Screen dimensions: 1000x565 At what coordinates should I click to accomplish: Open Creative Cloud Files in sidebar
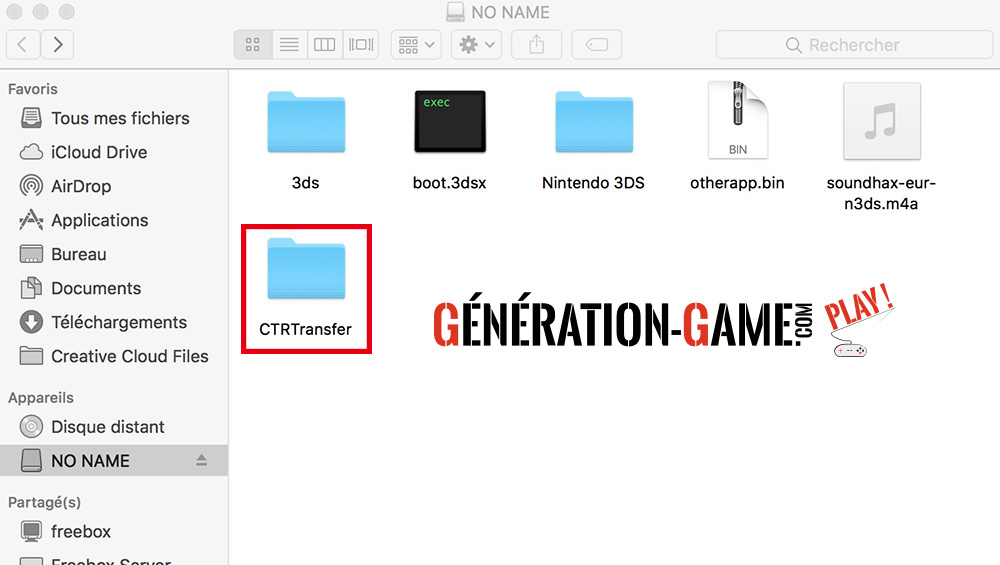[114, 356]
